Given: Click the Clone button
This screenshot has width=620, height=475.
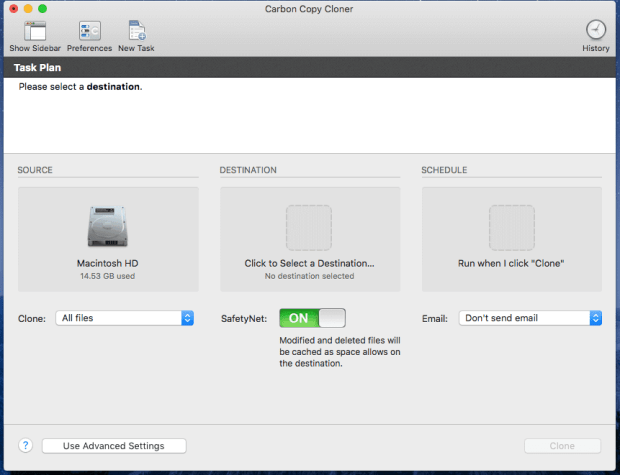Looking at the screenshot, I should 562,446.
